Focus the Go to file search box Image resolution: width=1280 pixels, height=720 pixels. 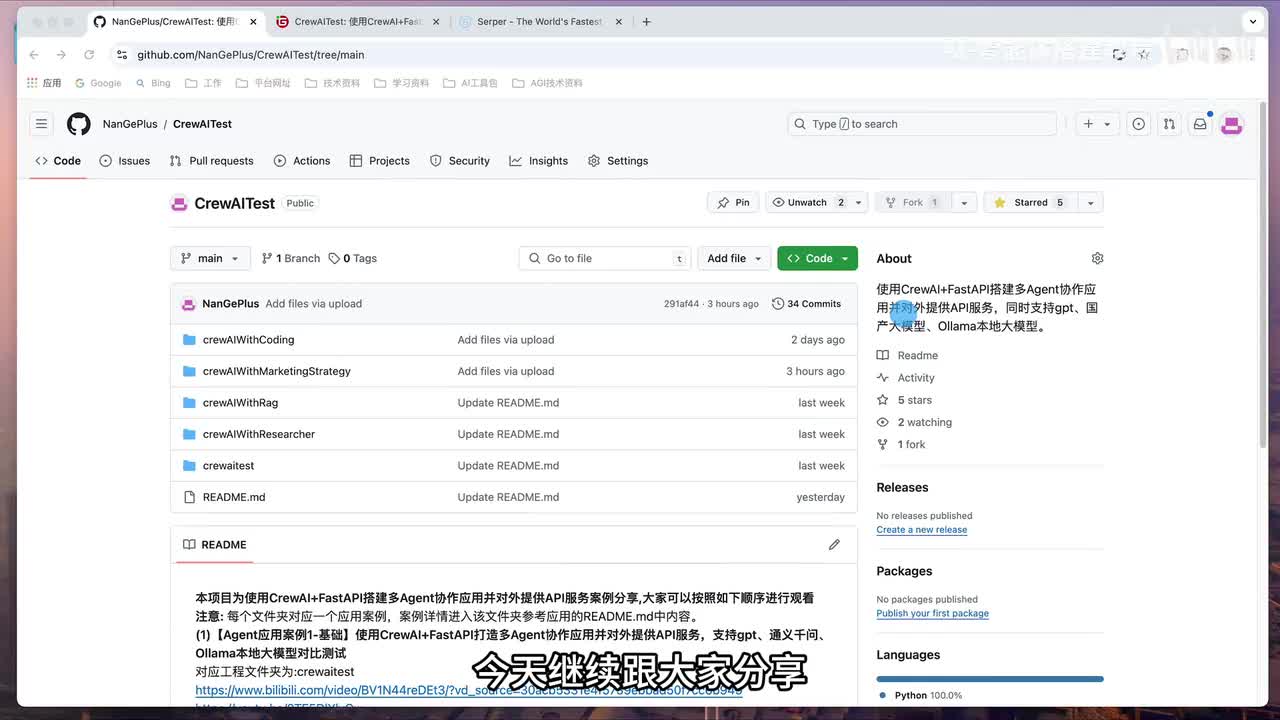coord(606,258)
